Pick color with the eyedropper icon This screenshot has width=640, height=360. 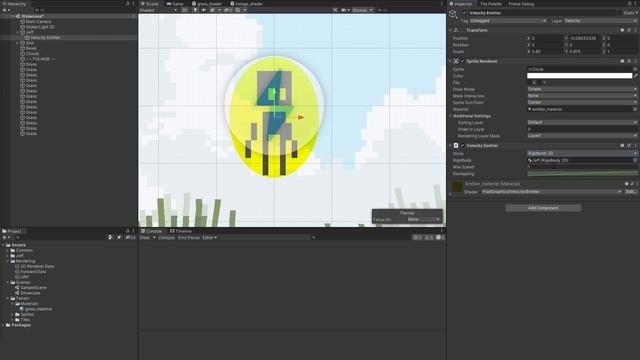pyautogui.click(x=636, y=76)
